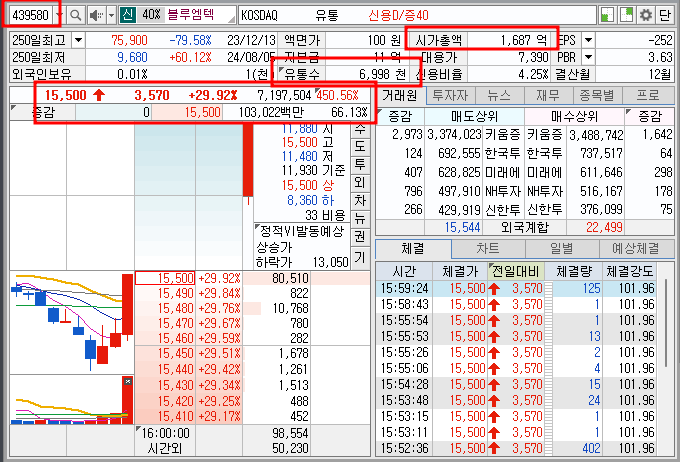Screen dimensions: 680x462
Task: Click the 기 vertical side button
Action: [360, 258]
